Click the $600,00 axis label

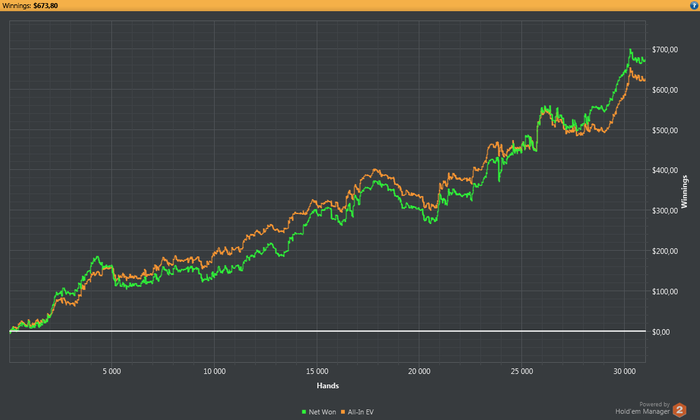tap(665, 90)
